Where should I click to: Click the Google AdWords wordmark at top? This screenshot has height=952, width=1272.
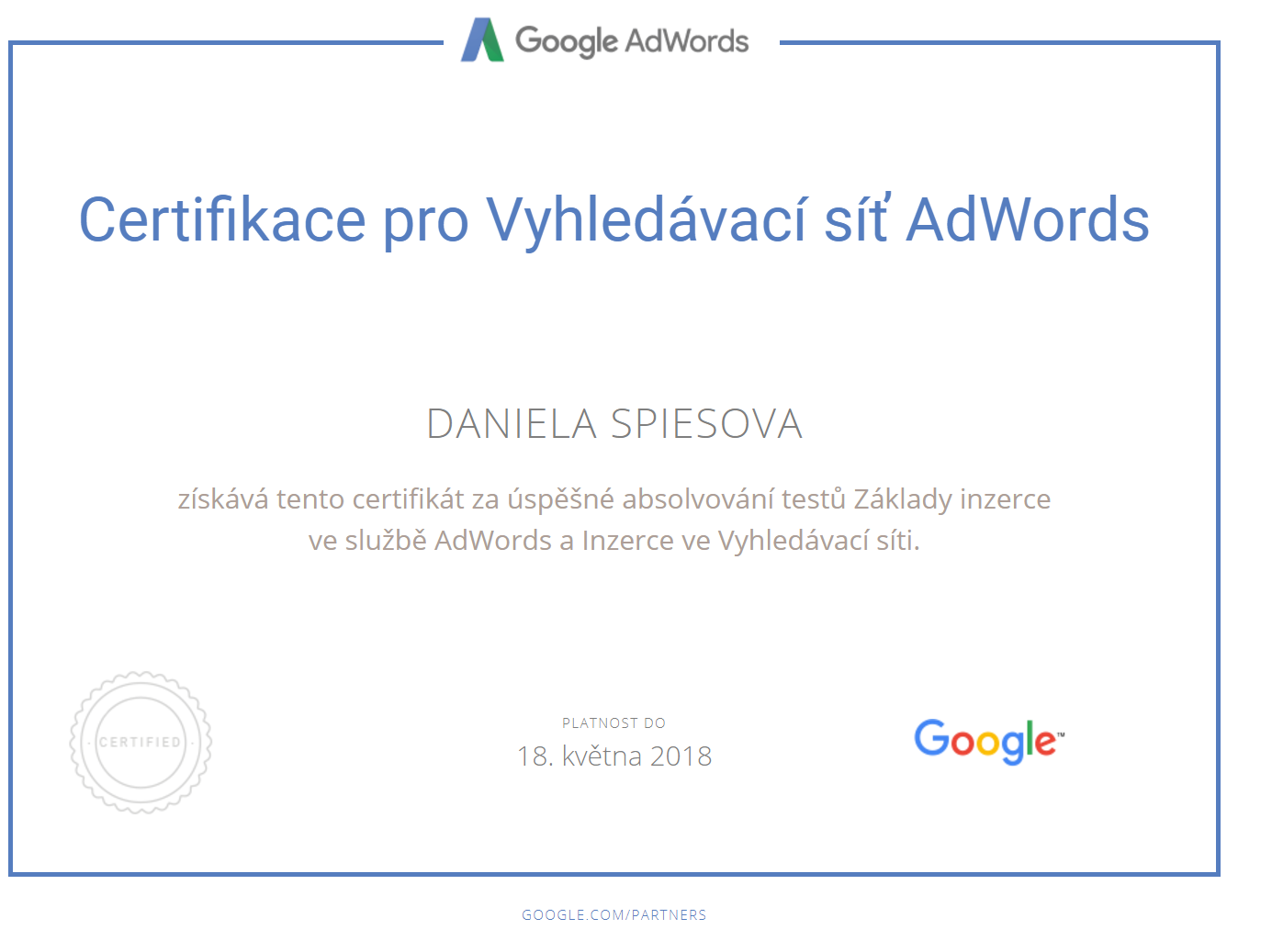click(632, 41)
